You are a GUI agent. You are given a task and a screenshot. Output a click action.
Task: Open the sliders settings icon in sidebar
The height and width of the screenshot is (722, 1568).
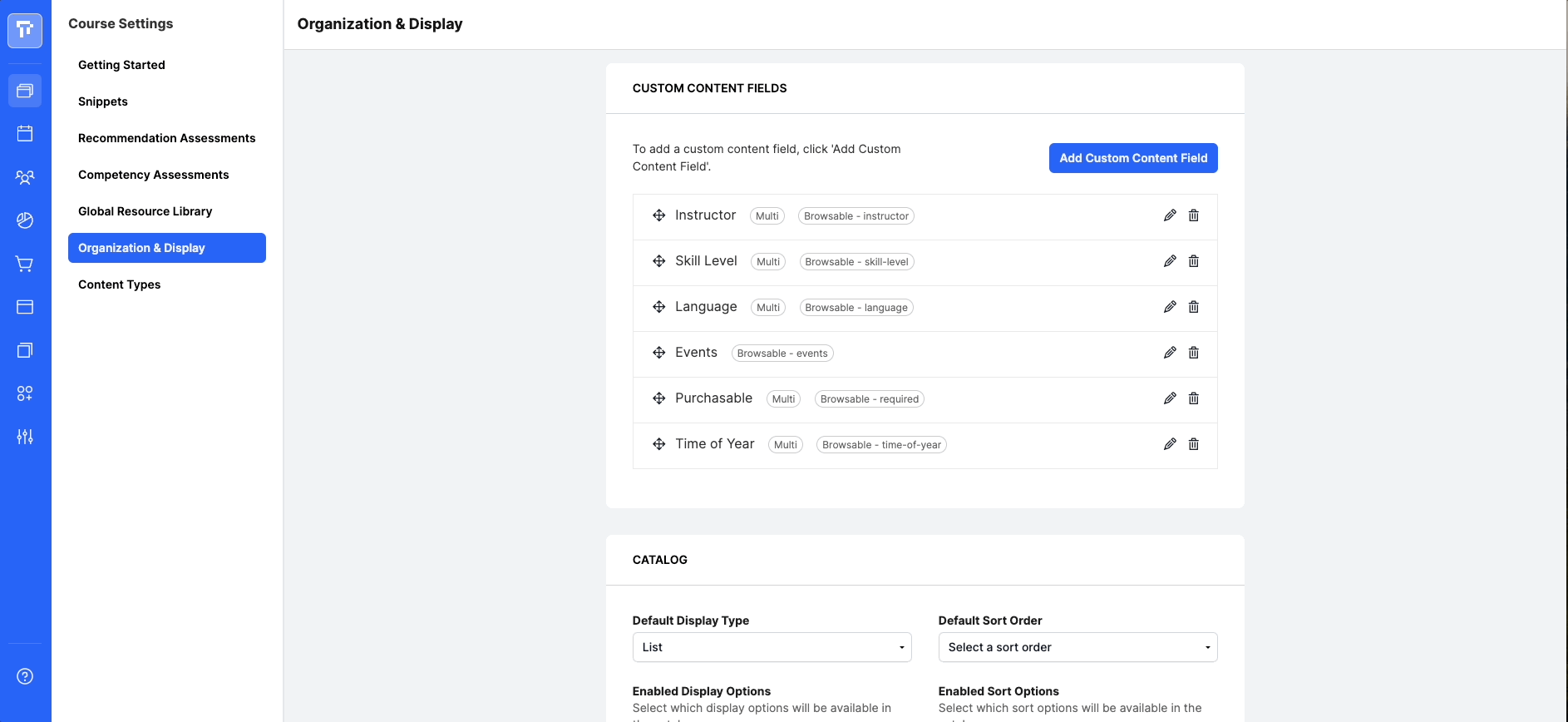pos(25,437)
